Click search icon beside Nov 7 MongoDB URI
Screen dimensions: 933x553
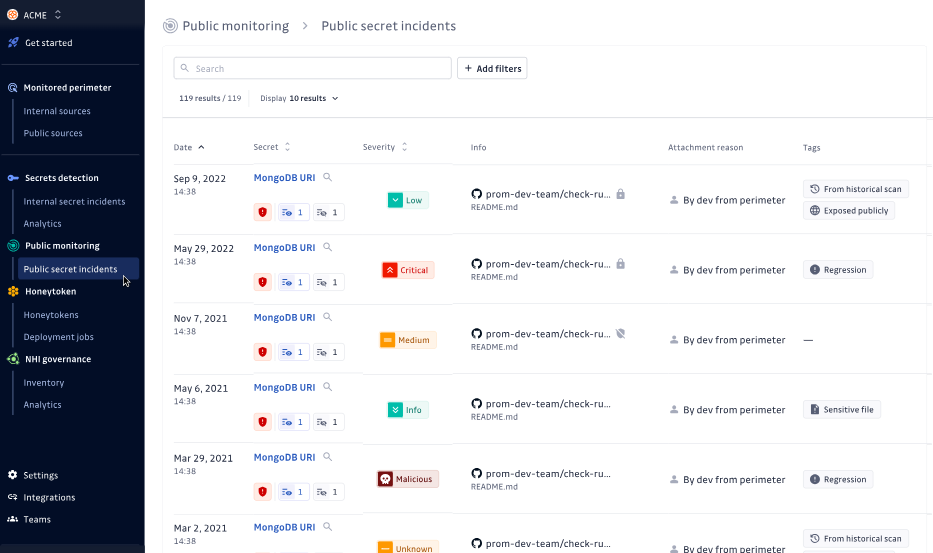click(327, 317)
